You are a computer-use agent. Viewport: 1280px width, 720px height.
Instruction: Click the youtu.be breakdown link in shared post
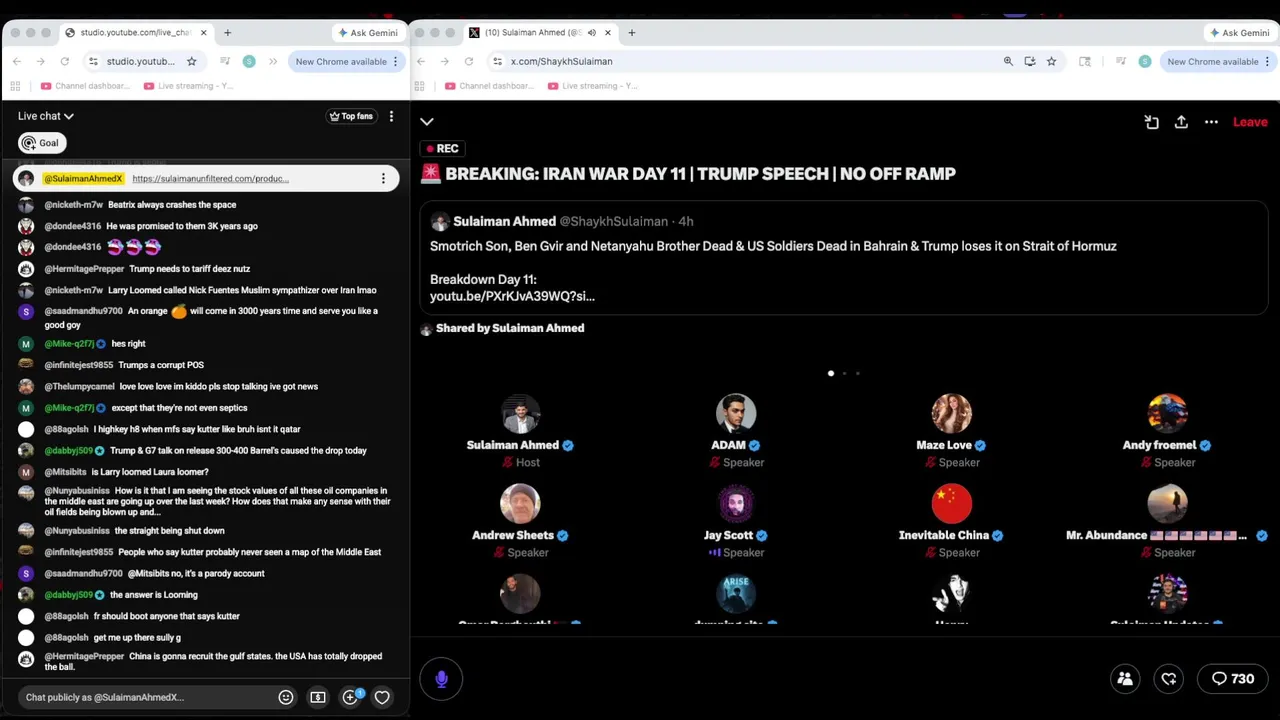coord(512,296)
